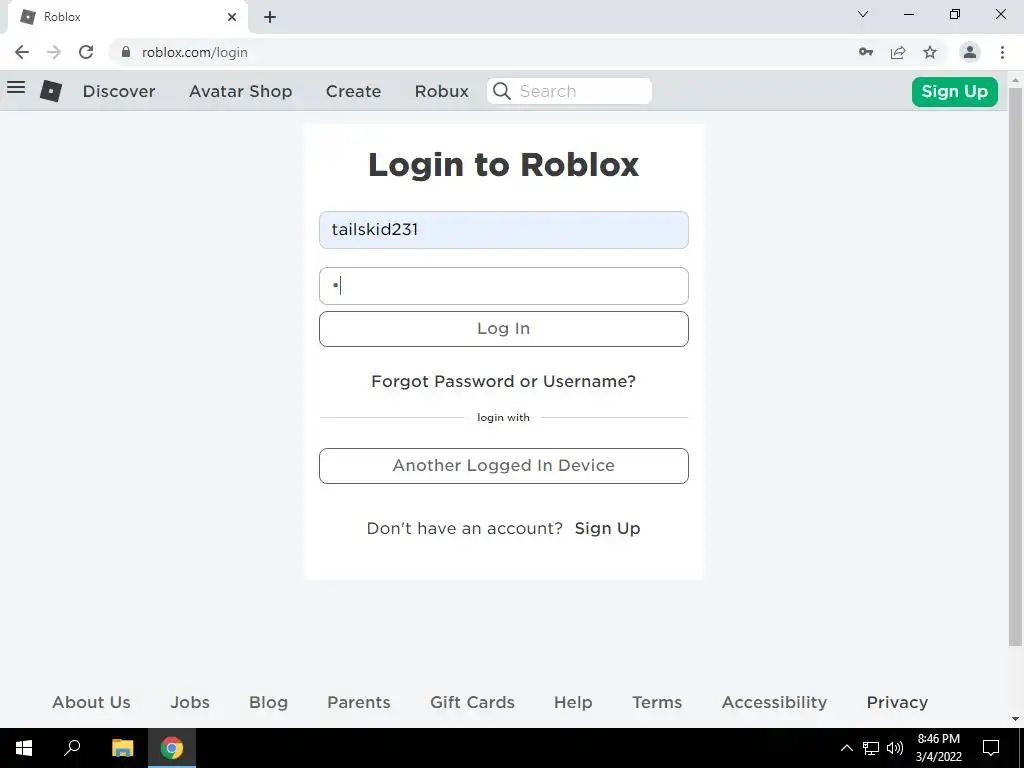
Task: Click the scrollbar up arrow
Action: coord(1016,79)
